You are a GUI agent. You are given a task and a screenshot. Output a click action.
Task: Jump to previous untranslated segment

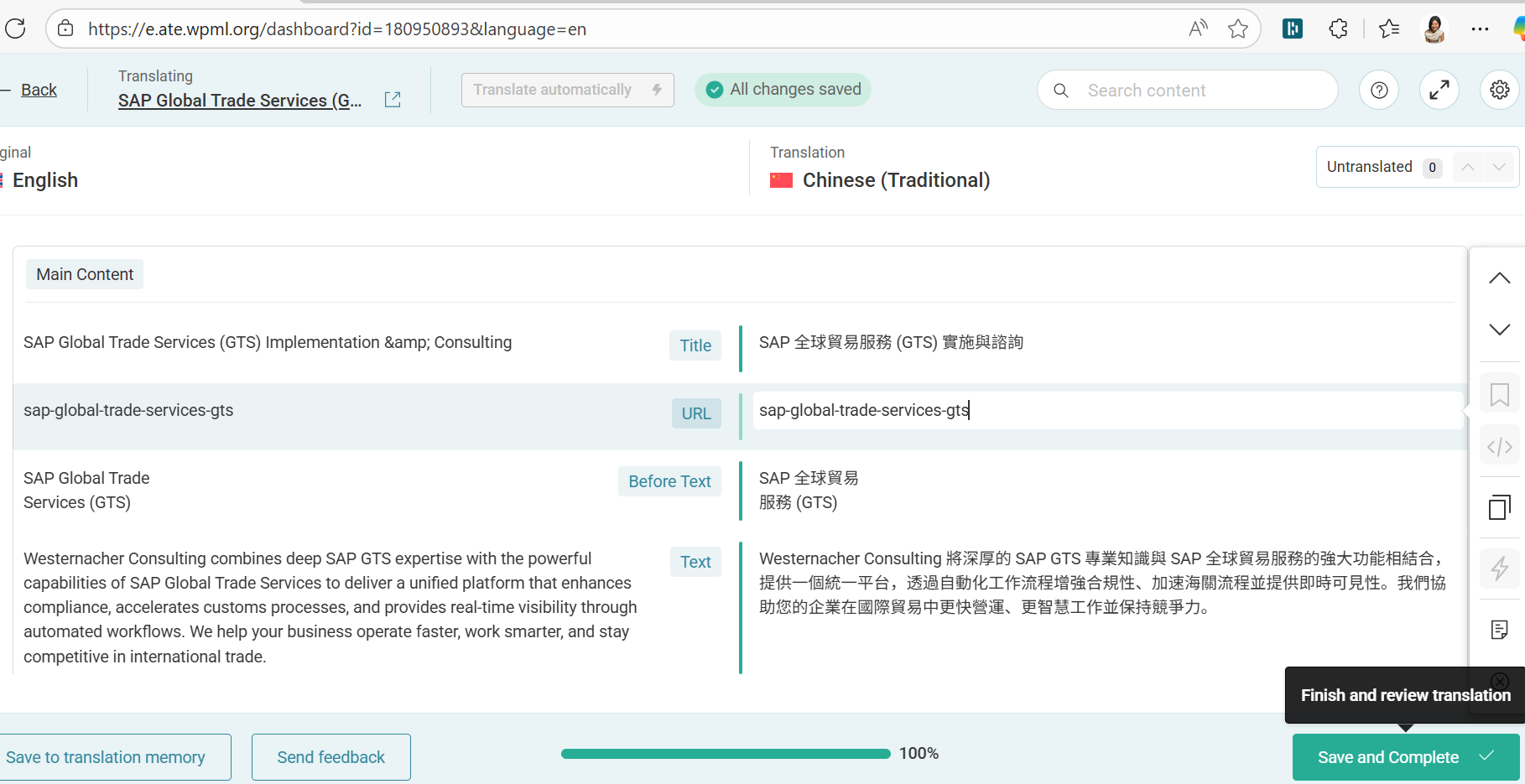tap(1468, 167)
